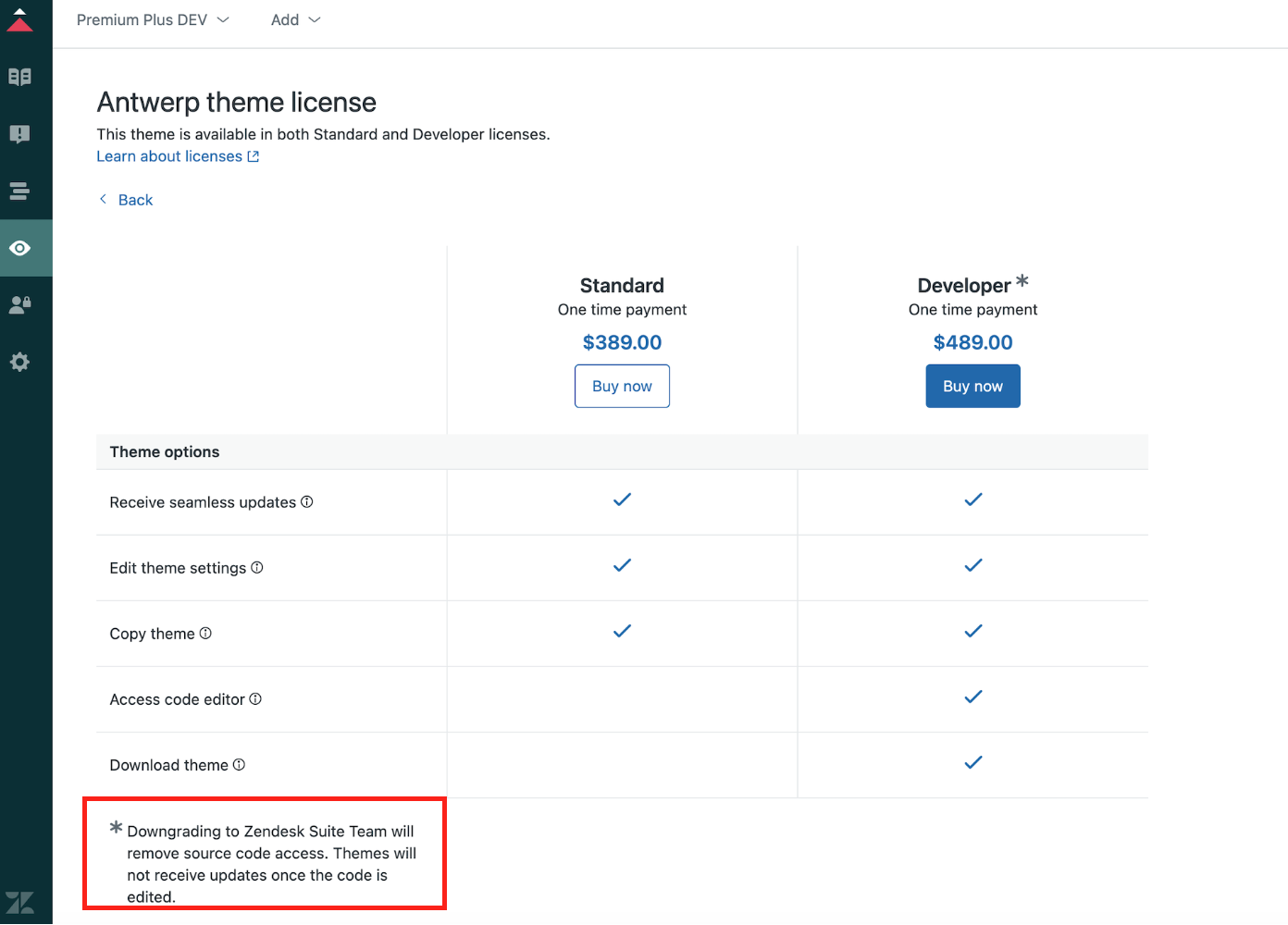1288x925 pixels.
Task: Click the Downgrading to Zendesk Suite Team footnote
Action: [x=271, y=864]
